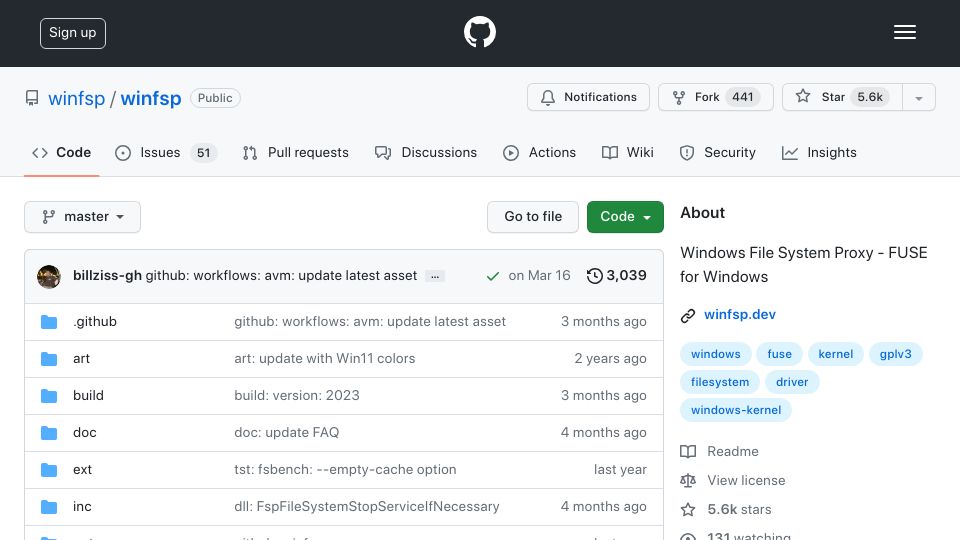This screenshot has height=540, width=960.
Task: Click the folder icon for build
Action: (49, 396)
